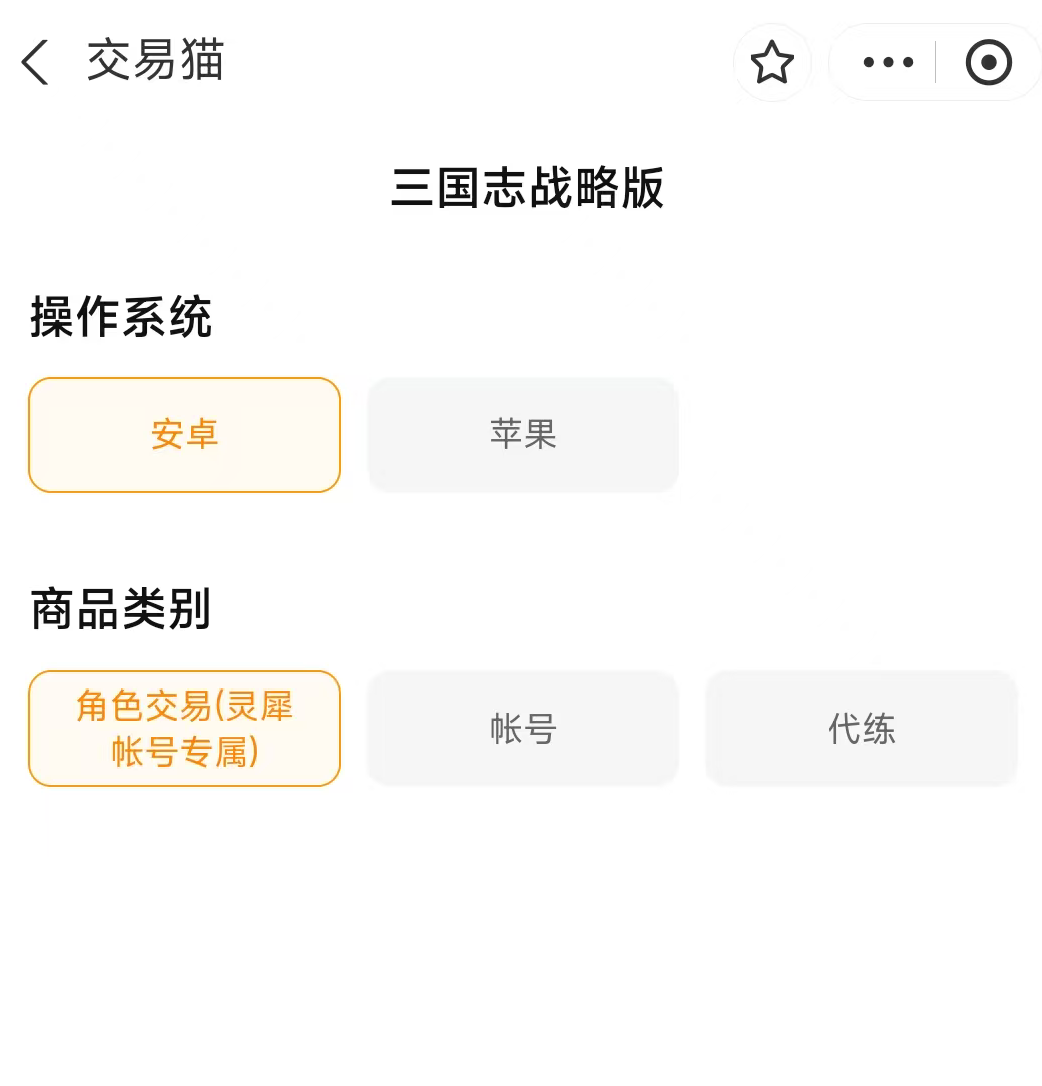1042x1086 pixels.
Task: Exit 交易猫 using the target-shaped button
Action: [x=988, y=62]
